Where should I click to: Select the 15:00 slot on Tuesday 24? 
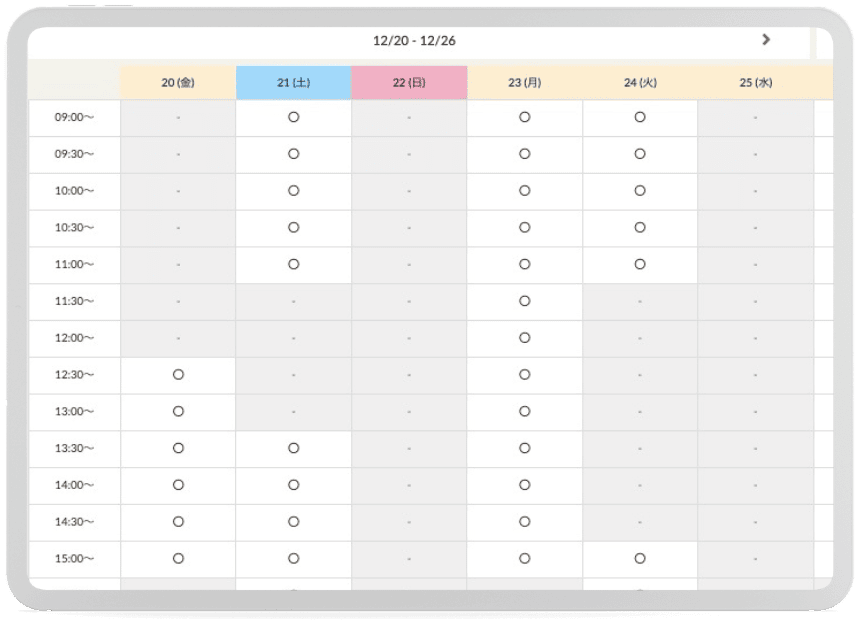[x=640, y=558]
